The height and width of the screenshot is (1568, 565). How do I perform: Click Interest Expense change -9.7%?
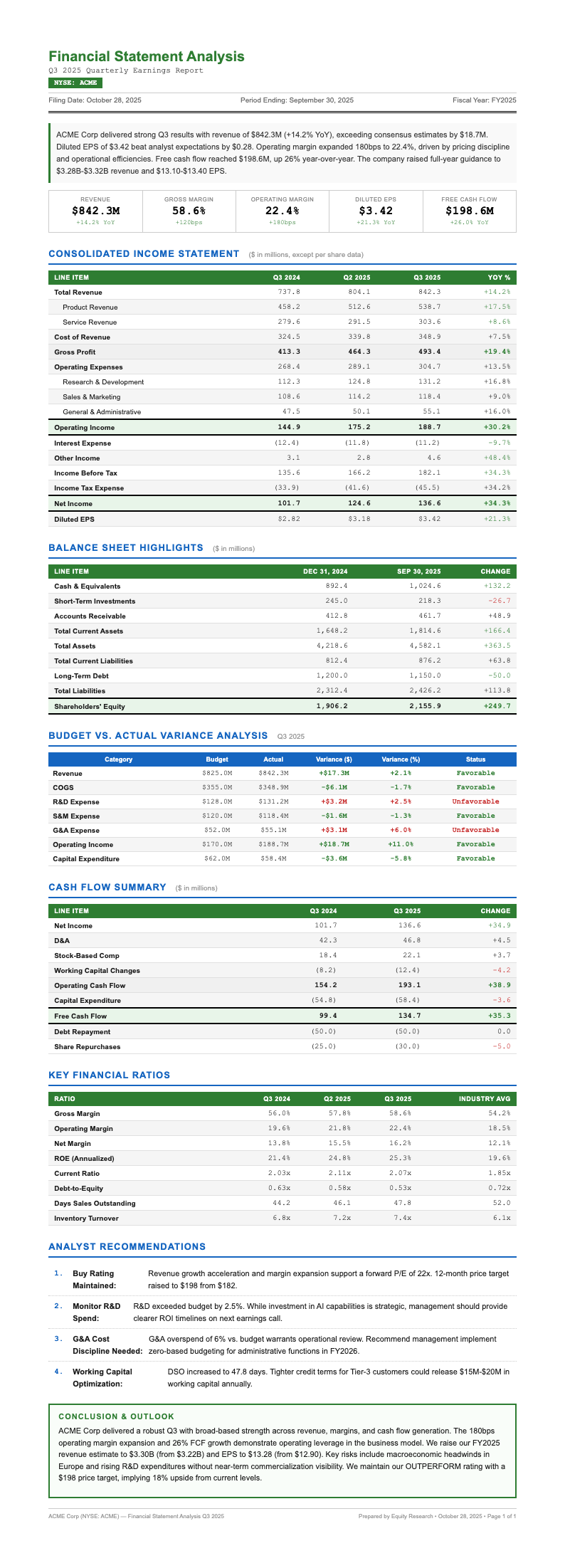(499, 443)
